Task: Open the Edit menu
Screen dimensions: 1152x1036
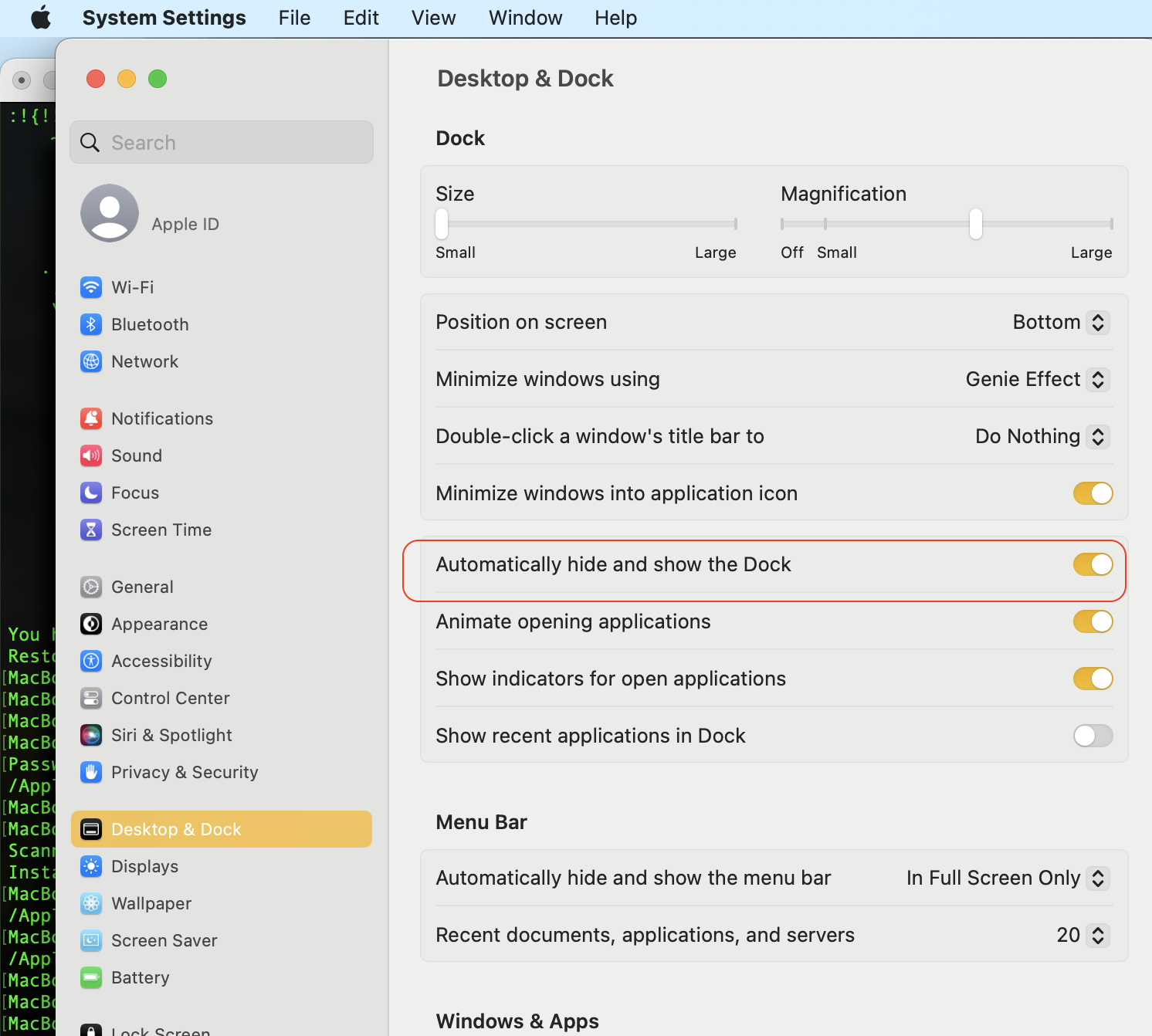Action: tap(361, 18)
